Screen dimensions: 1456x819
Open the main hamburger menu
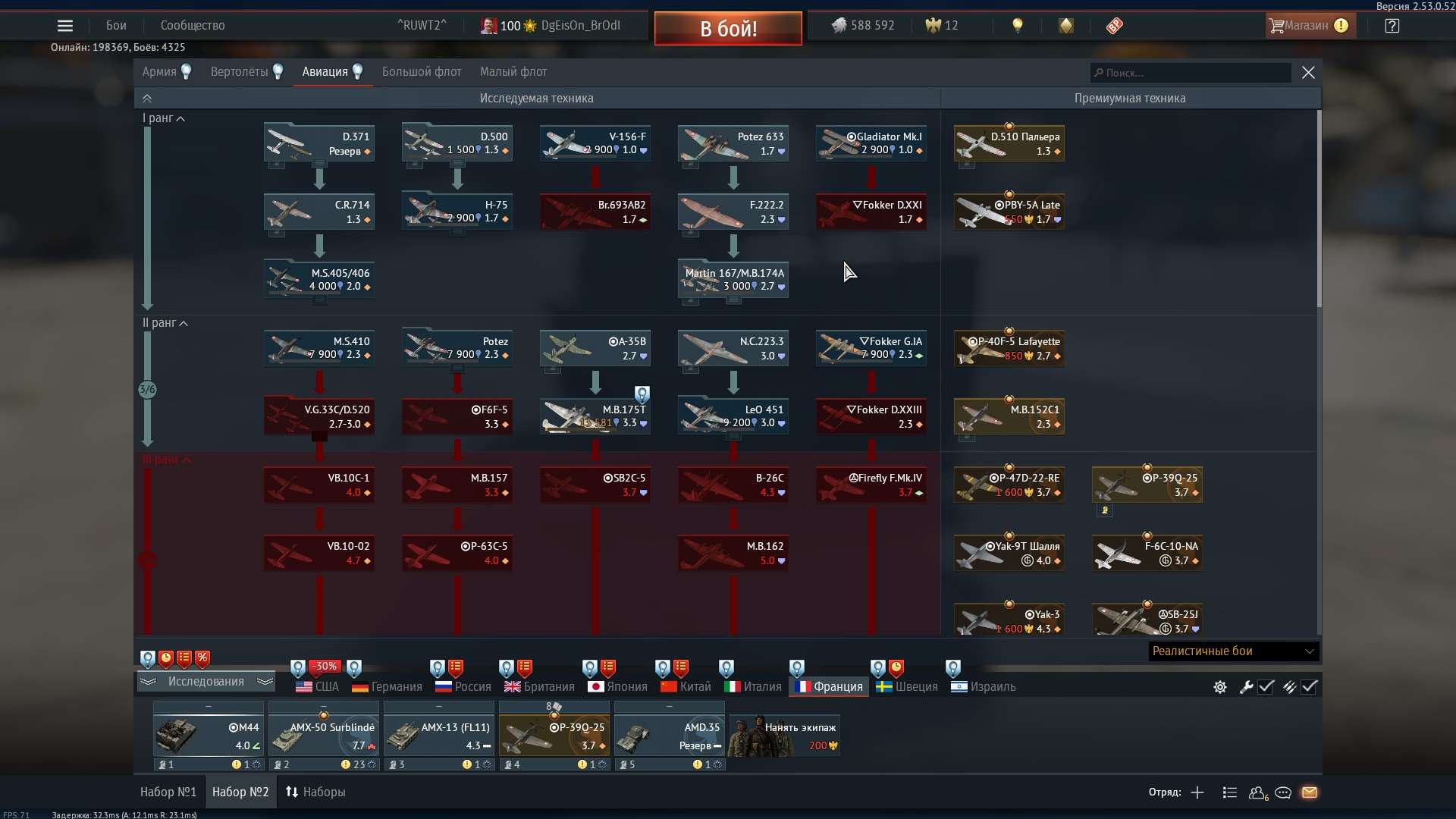click(x=65, y=25)
